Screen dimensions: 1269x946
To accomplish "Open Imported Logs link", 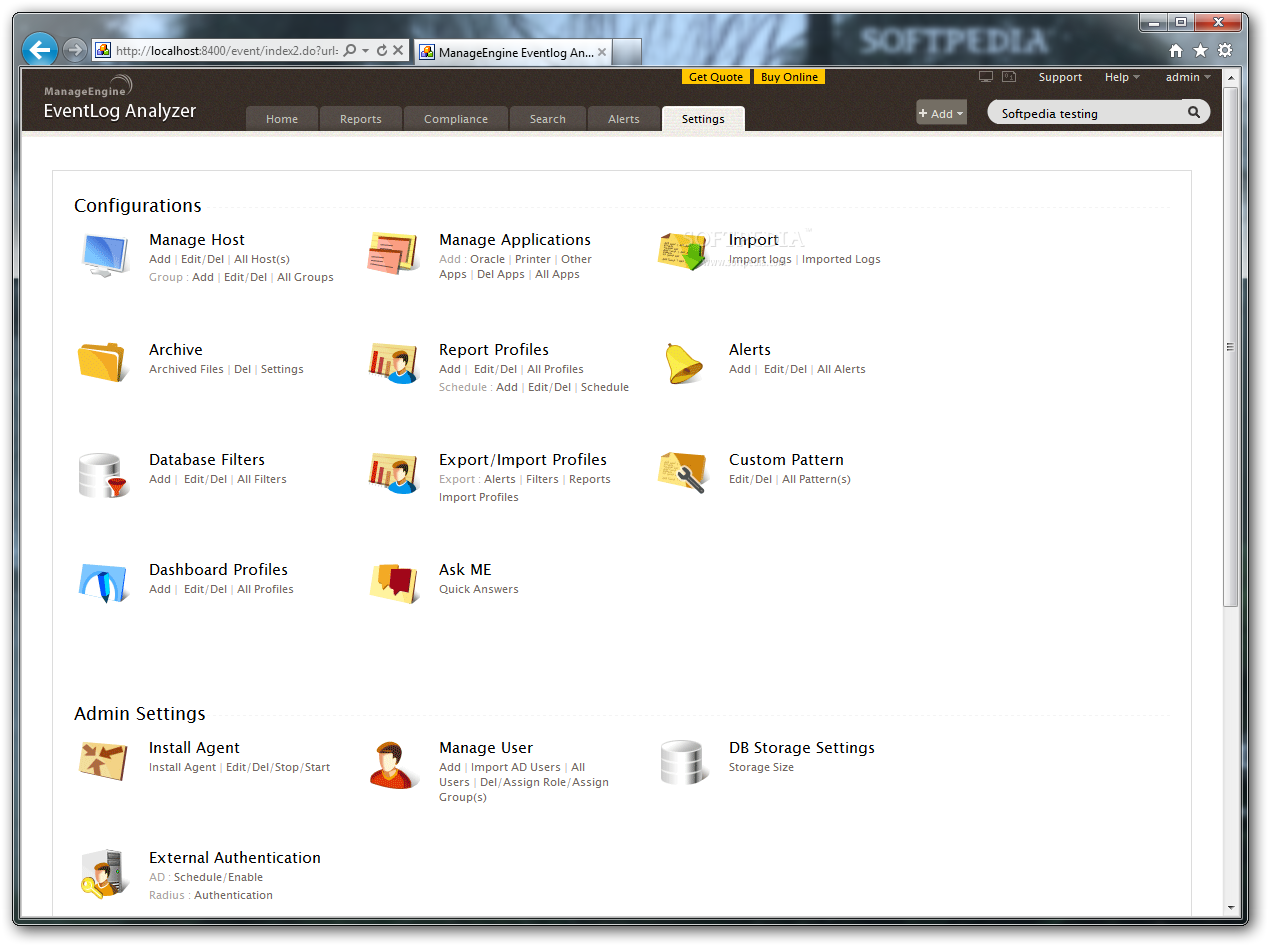I will point(841,259).
